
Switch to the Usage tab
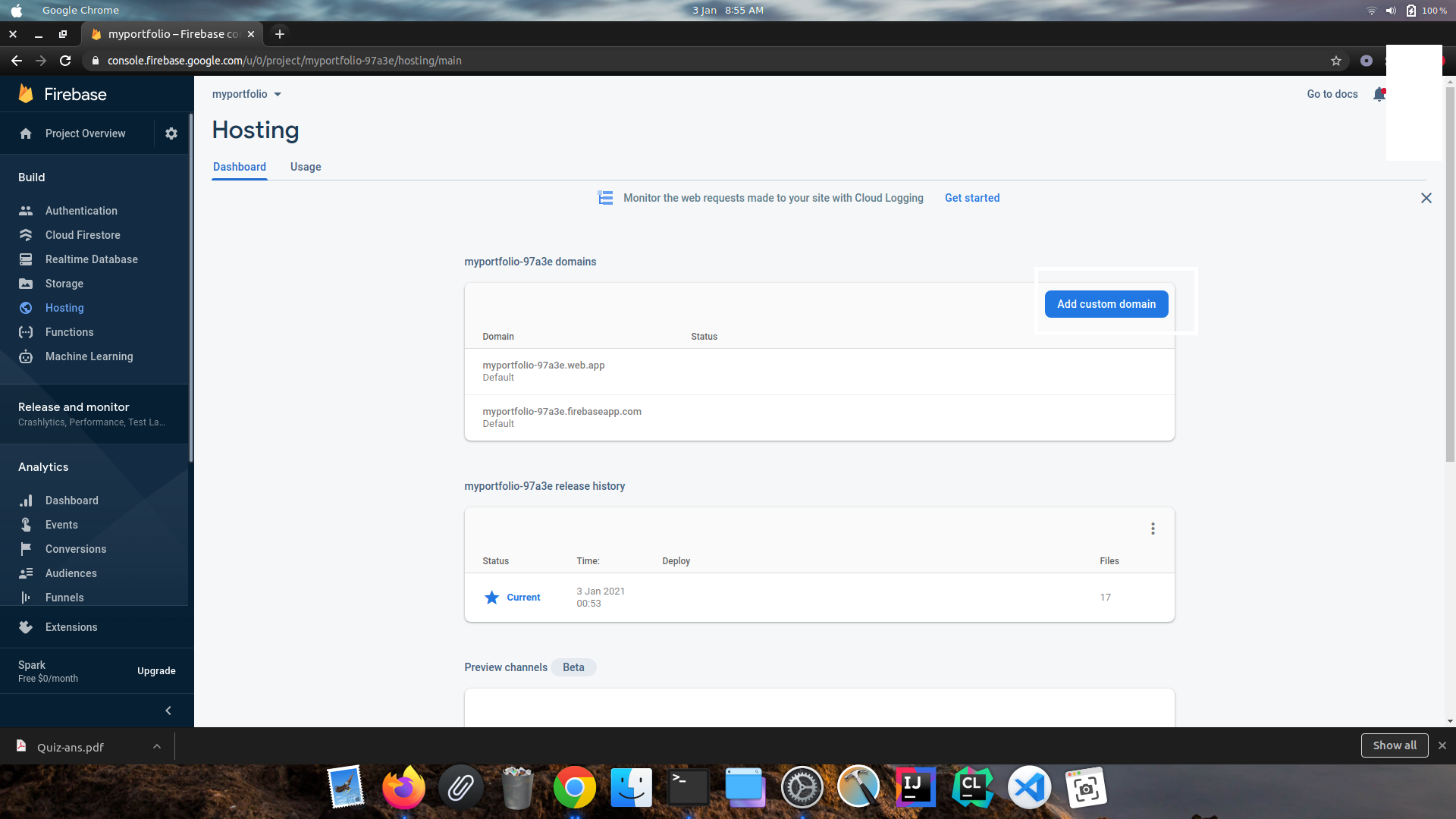[306, 167]
